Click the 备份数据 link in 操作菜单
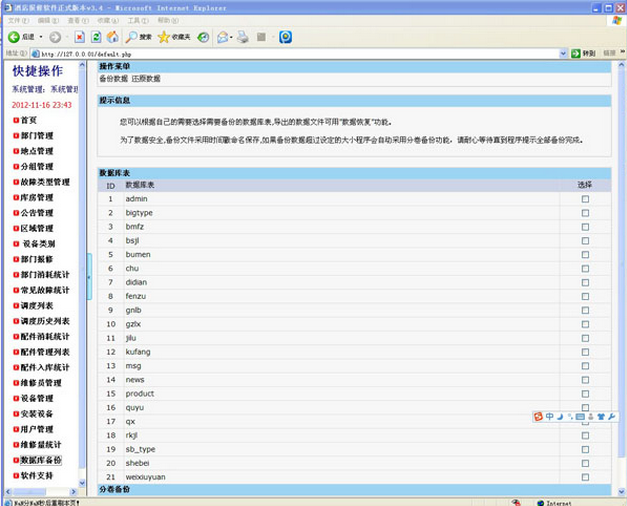Screen dimensions: 627x506 click(114, 79)
